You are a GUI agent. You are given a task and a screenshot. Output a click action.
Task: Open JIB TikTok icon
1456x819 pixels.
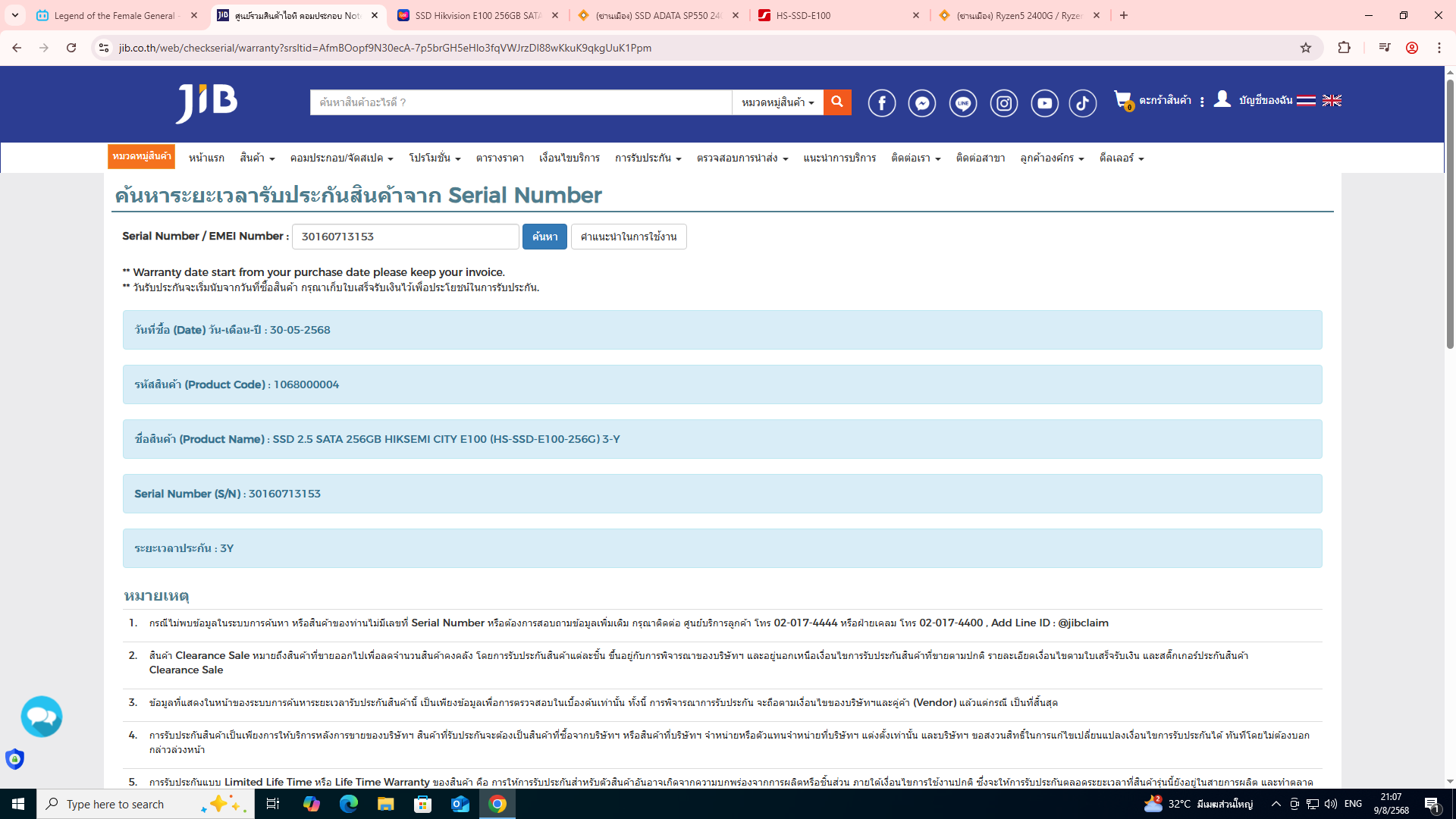(1083, 103)
